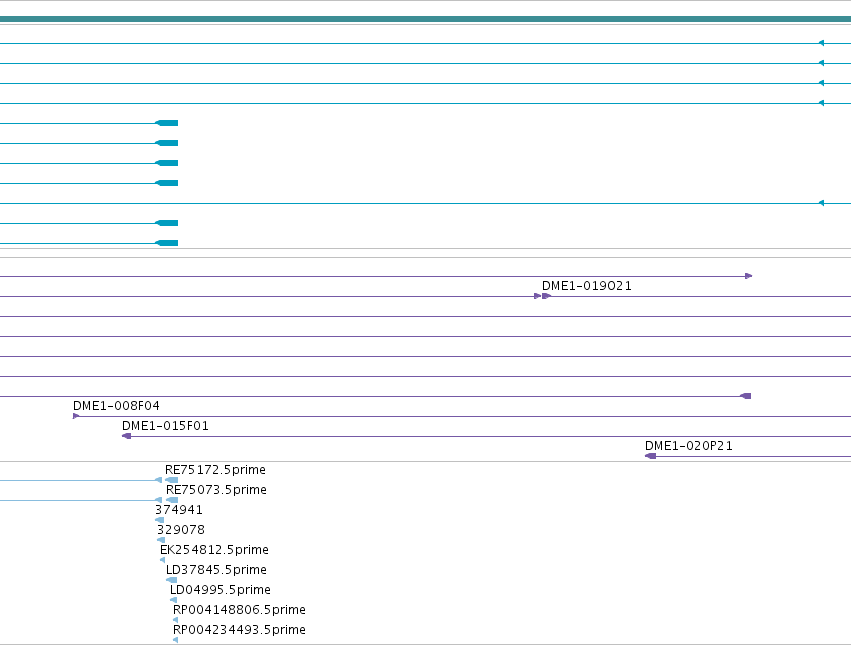The height and width of the screenshot is (645, 851).
Task: Click the teal bar at top of view
Action: coord(426,19)
